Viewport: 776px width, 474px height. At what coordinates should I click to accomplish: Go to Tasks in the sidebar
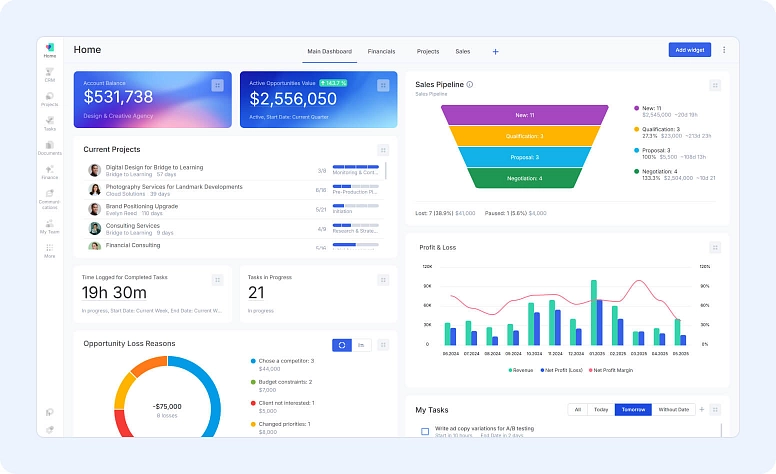pos(49,122)
